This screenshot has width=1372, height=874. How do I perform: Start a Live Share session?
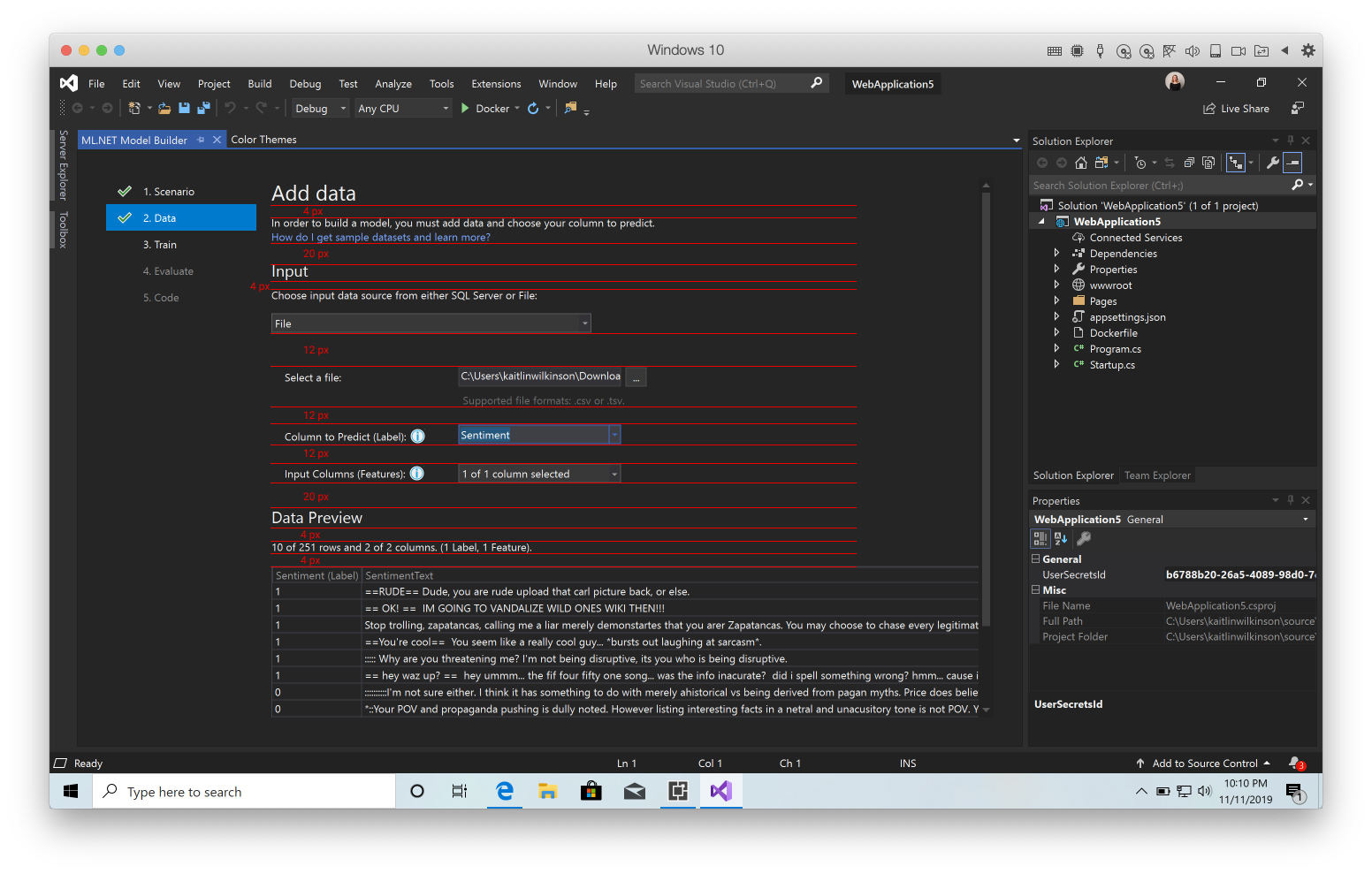[x=1236, y=108]
